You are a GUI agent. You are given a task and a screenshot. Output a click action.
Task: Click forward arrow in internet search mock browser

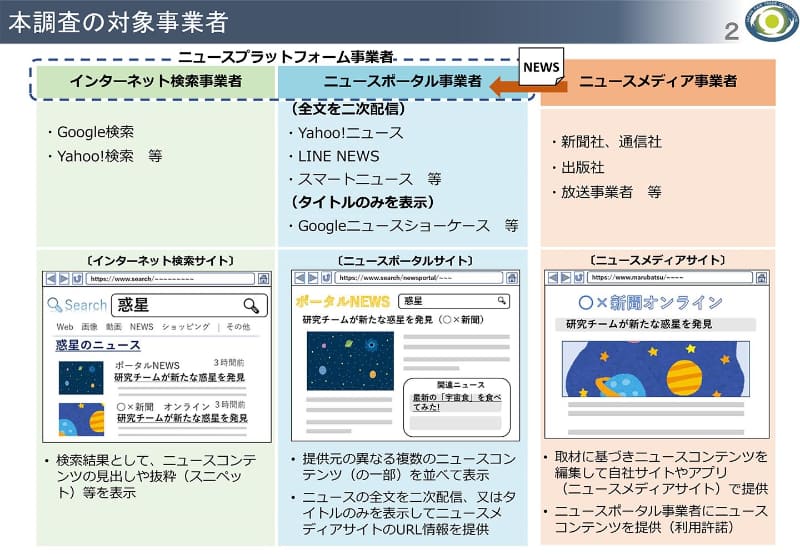pyautogui.click(x=64, y=279)
